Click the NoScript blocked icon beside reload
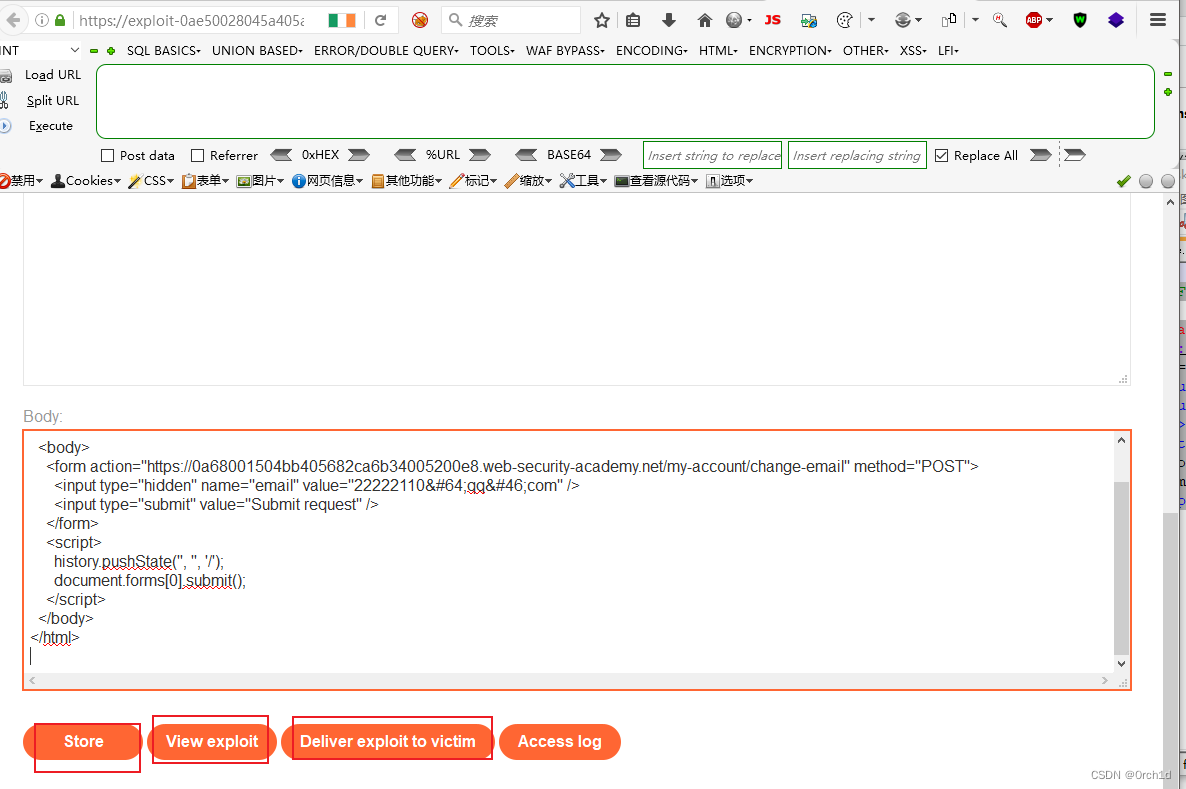The image size is (1186, 789). pyautogui.click(x=420, y=20)
